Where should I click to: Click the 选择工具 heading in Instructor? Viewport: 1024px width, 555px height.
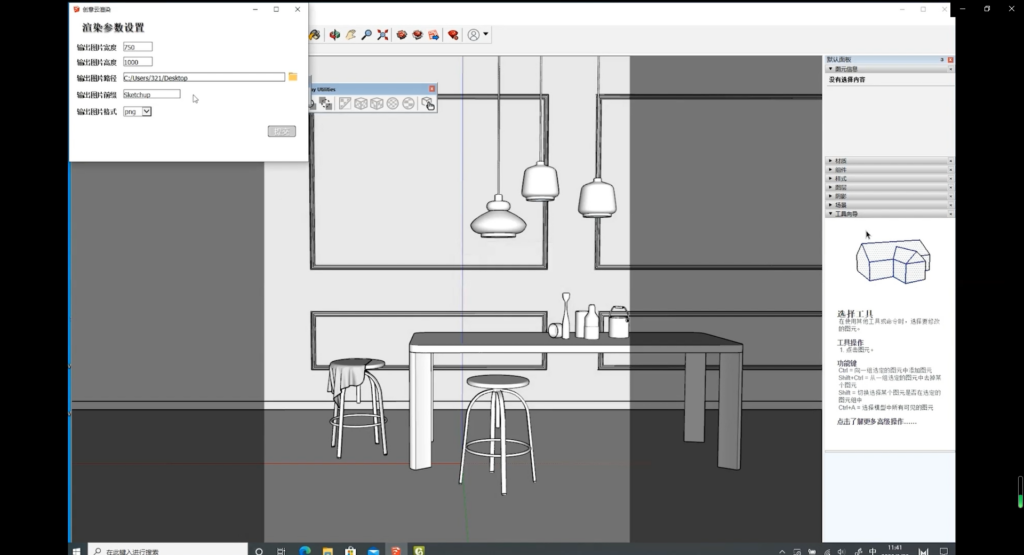click(x=855, y=314)
